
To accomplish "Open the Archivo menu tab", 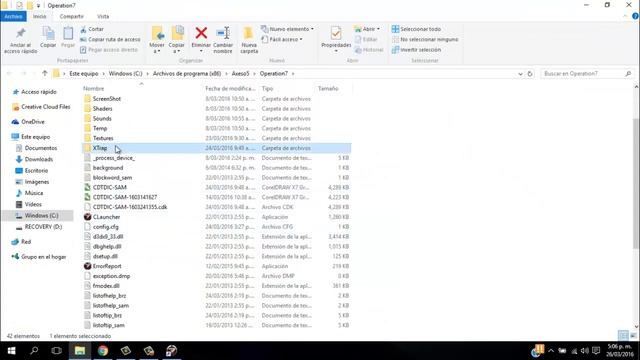I will (x=13, y=17).
